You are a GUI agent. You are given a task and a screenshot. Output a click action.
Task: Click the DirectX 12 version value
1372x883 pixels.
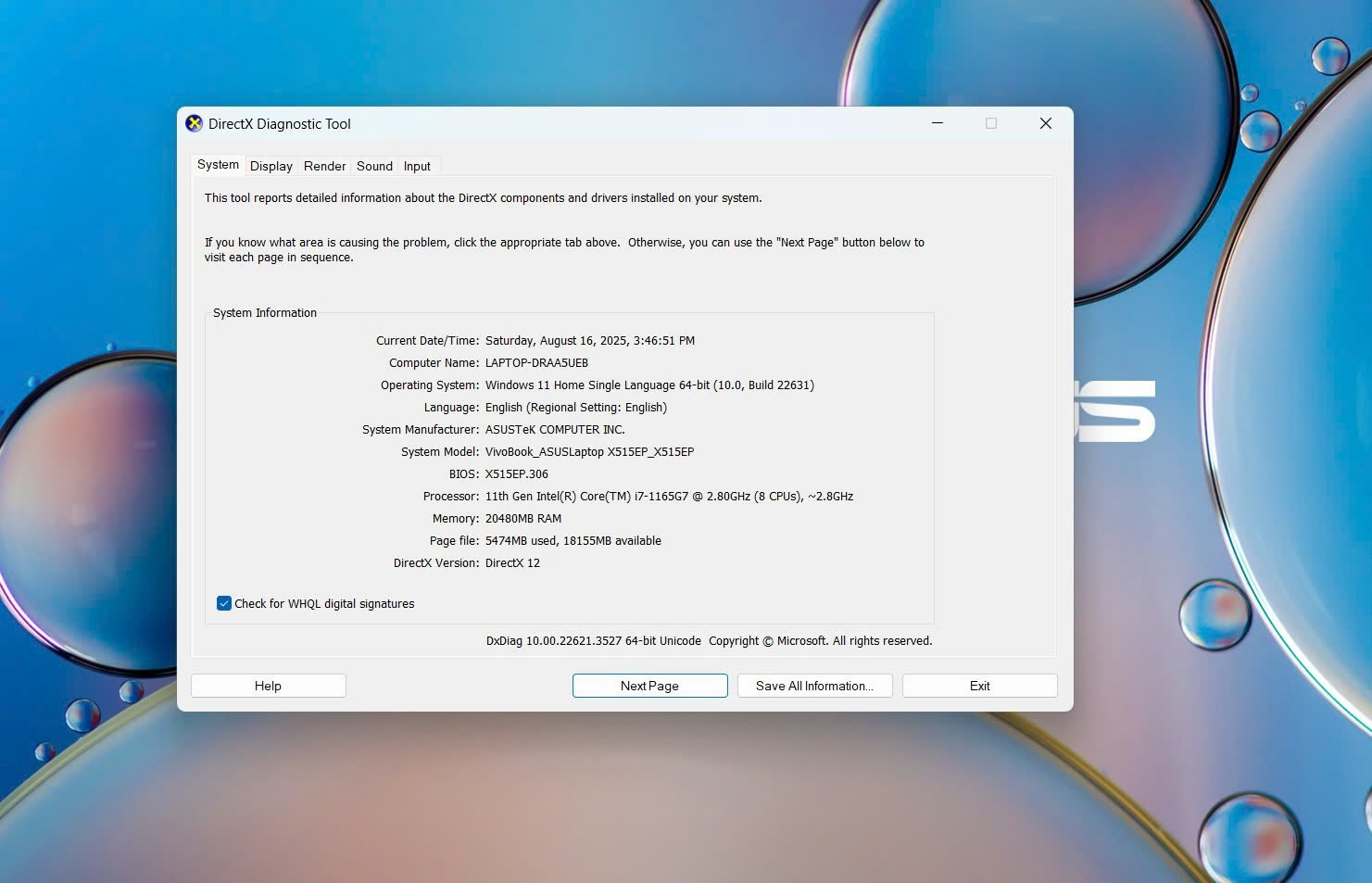click(x=512, y=563)
